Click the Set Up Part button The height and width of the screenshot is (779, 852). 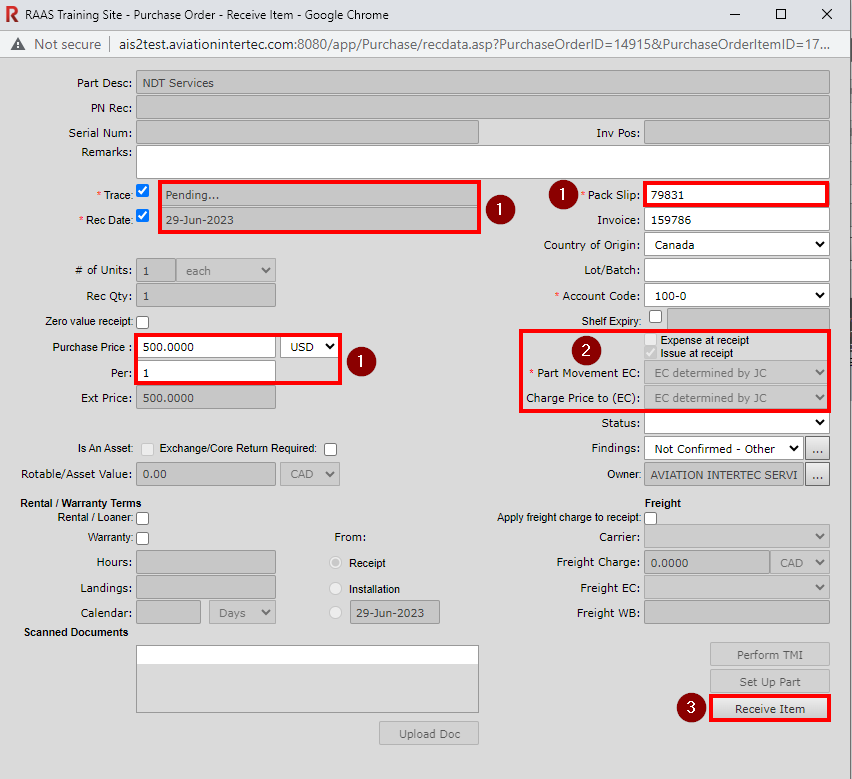tap(769, 682)
